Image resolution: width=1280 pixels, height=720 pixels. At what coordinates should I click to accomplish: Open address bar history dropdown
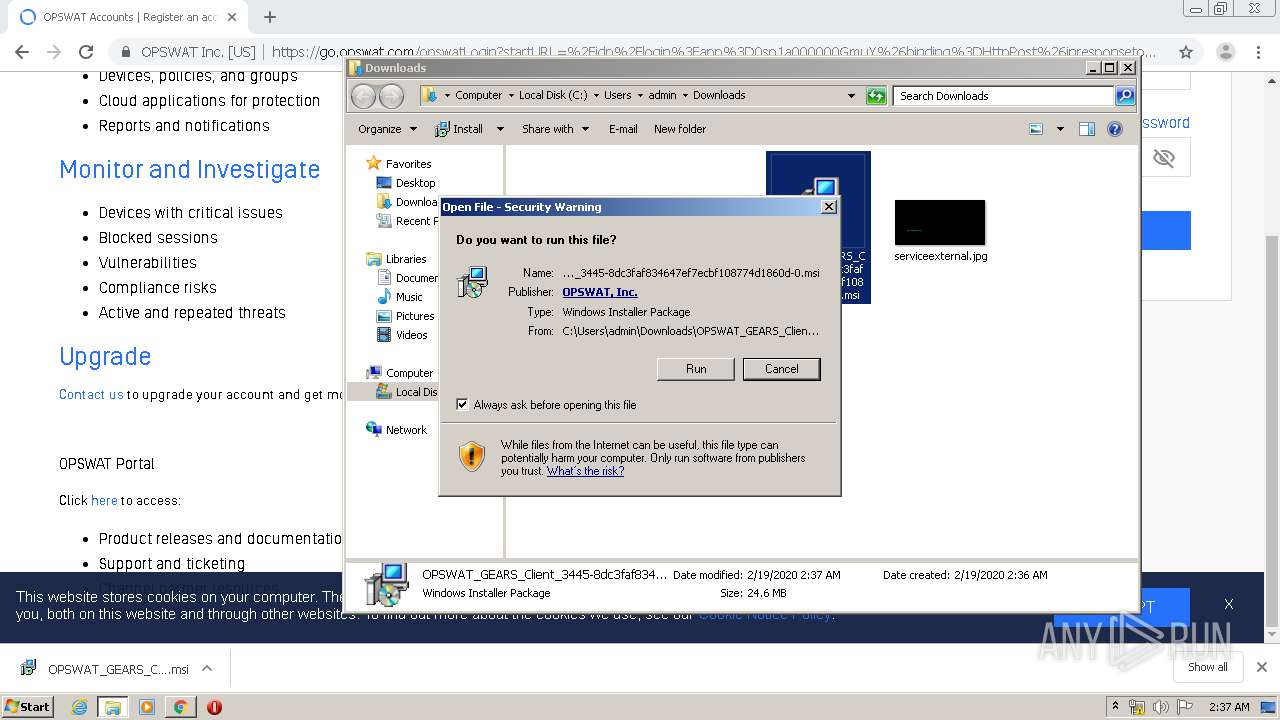click(x=851, y=96)
